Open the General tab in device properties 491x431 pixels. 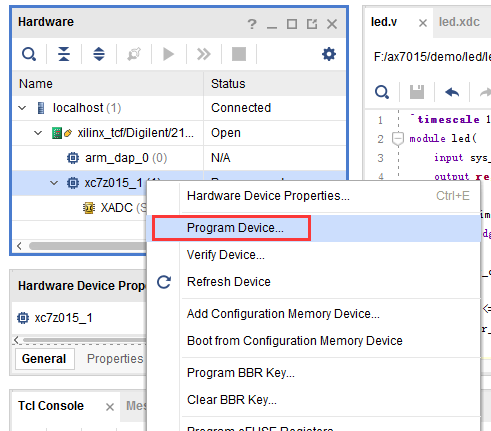pos(44,359)
